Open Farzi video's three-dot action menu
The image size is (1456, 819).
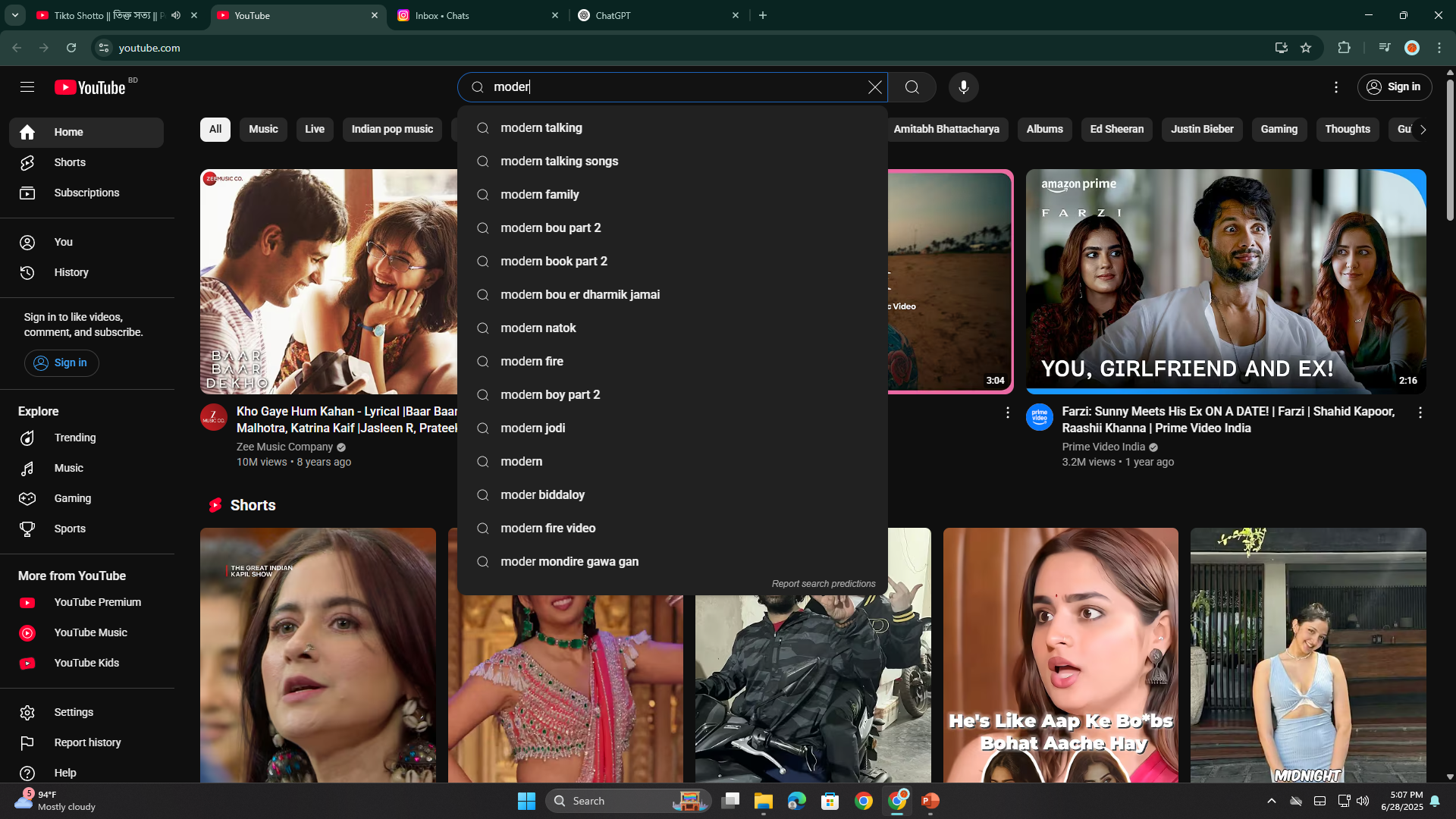pyautogui.click(x=1420, y=413)
